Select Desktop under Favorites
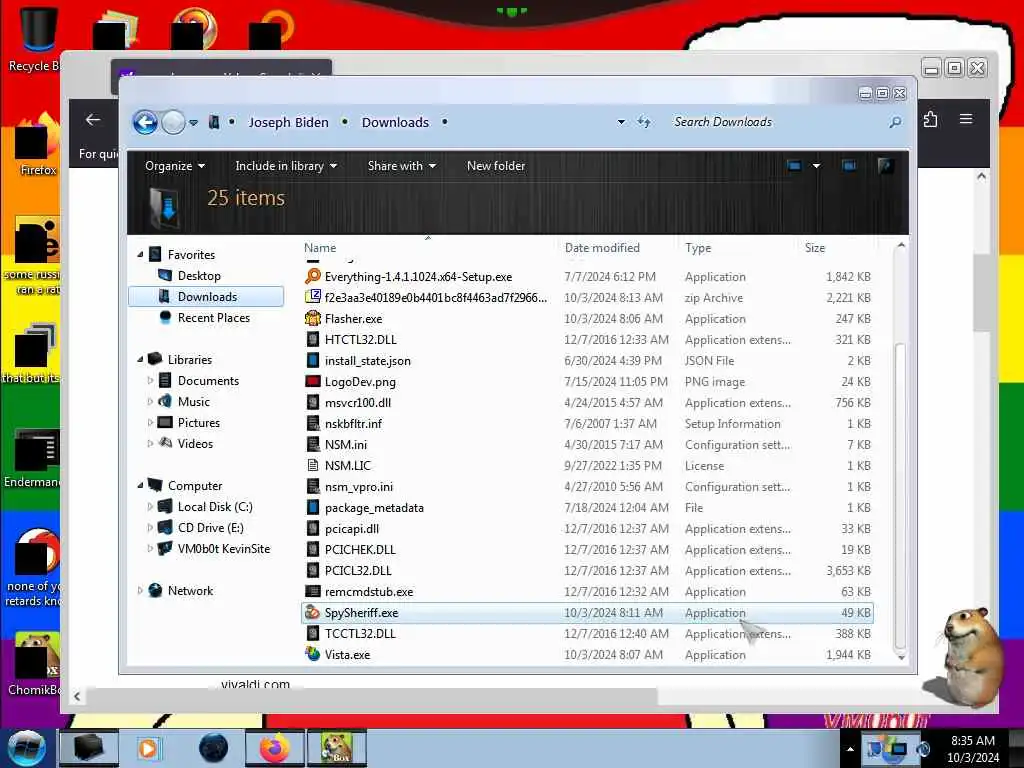1024x768 pixels. click(x=199, y=276)
